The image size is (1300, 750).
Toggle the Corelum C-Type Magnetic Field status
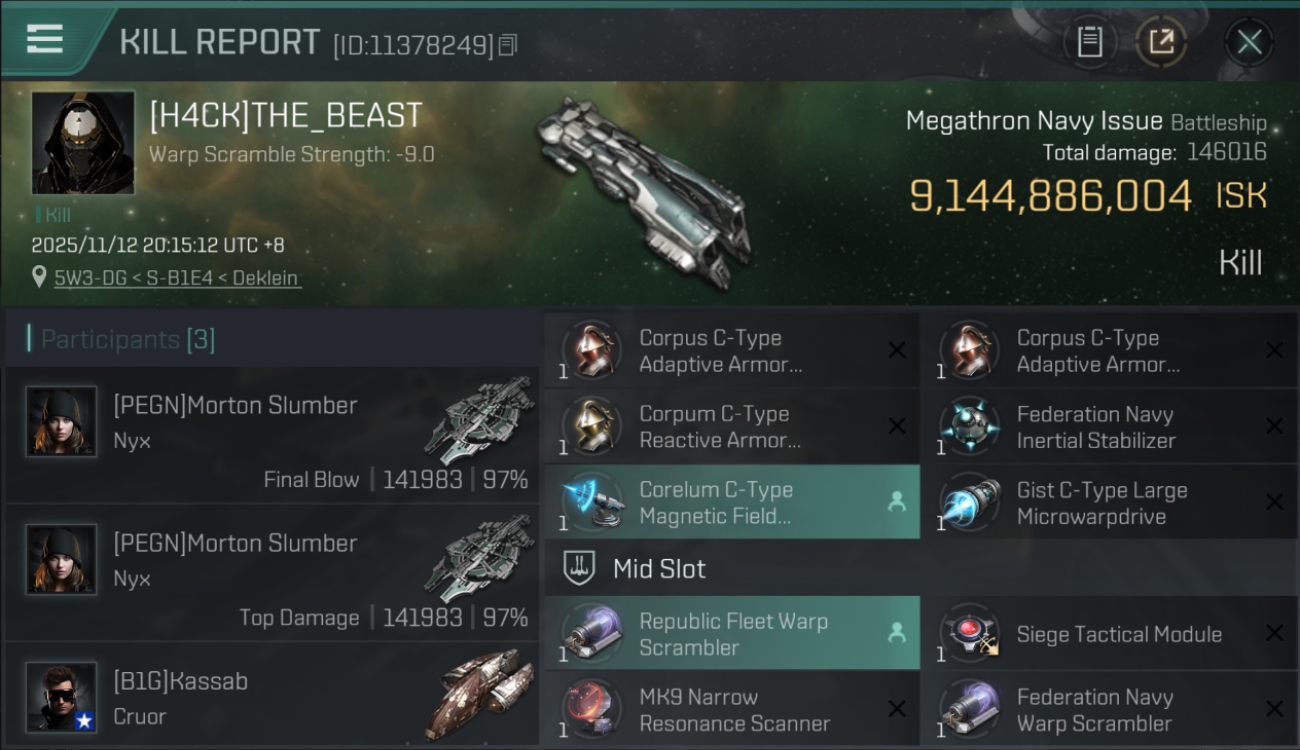(897, 503)
